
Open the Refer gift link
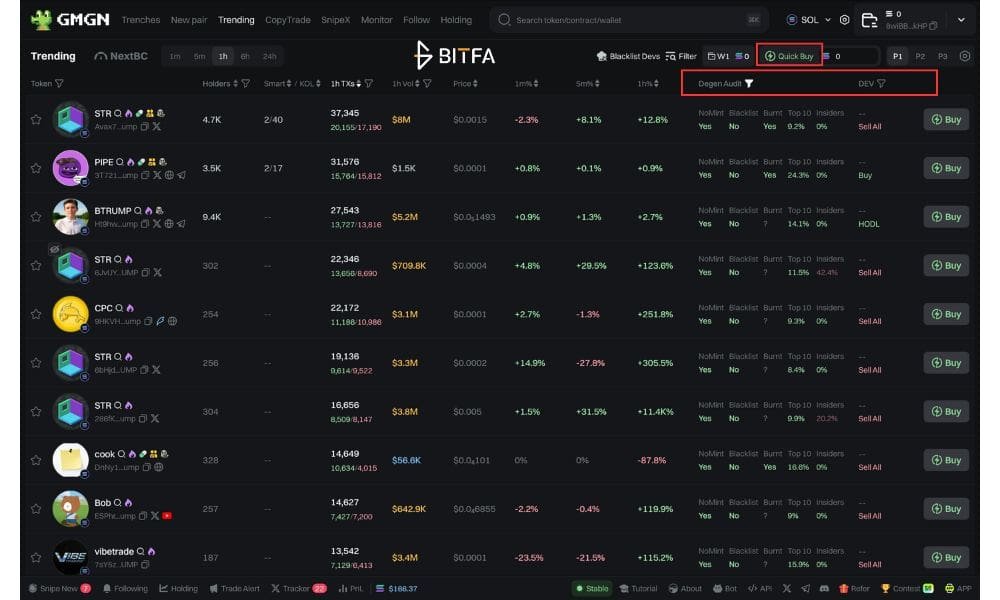[x=855, y=589]
